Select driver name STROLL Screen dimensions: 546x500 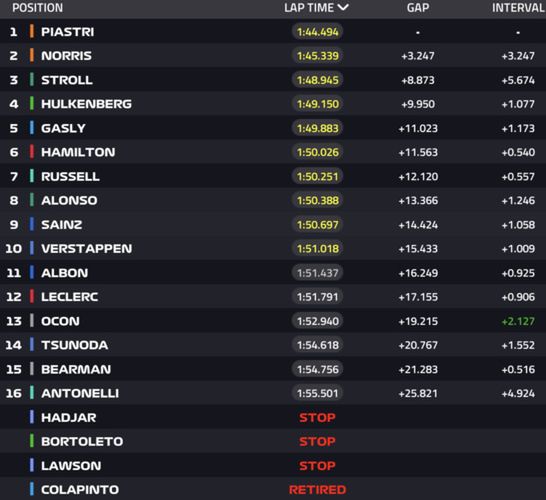(x=67, y=80)
